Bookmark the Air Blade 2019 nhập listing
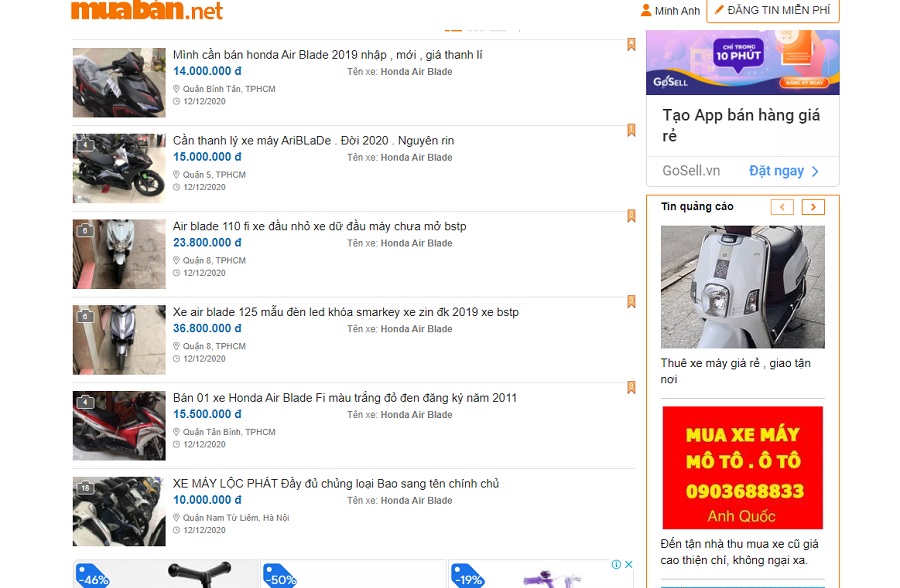 pyautogui.click(x=631, y=45)
